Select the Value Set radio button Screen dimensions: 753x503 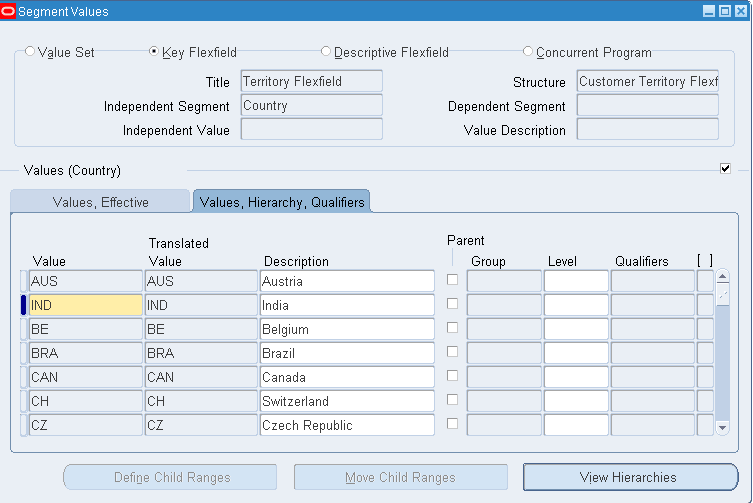pyautogui.click(x=30, y=52)
